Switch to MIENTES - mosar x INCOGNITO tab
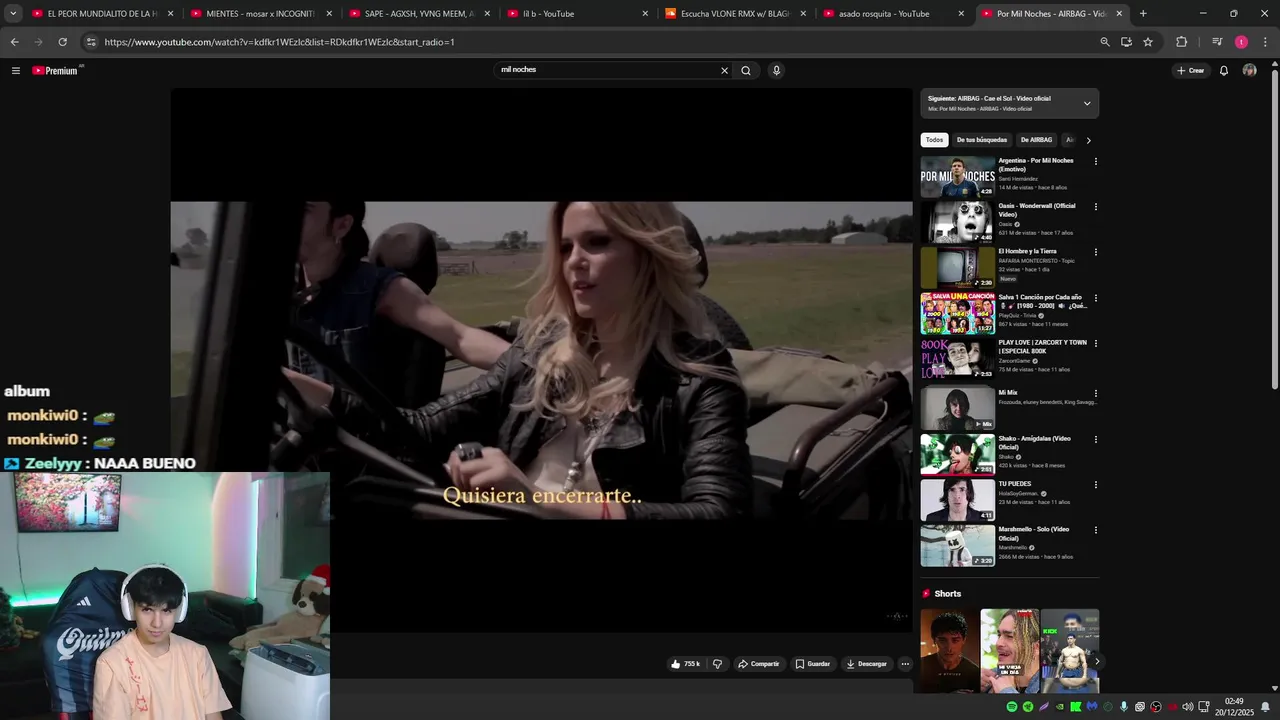1280x720 pixels. point(260,14)
